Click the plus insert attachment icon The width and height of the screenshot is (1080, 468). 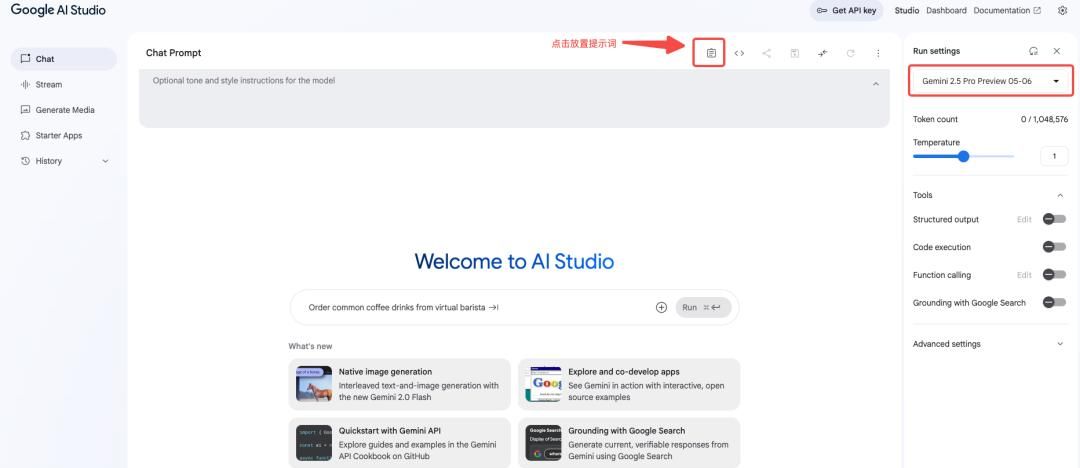pyautogui.click(x=661, y=307)
